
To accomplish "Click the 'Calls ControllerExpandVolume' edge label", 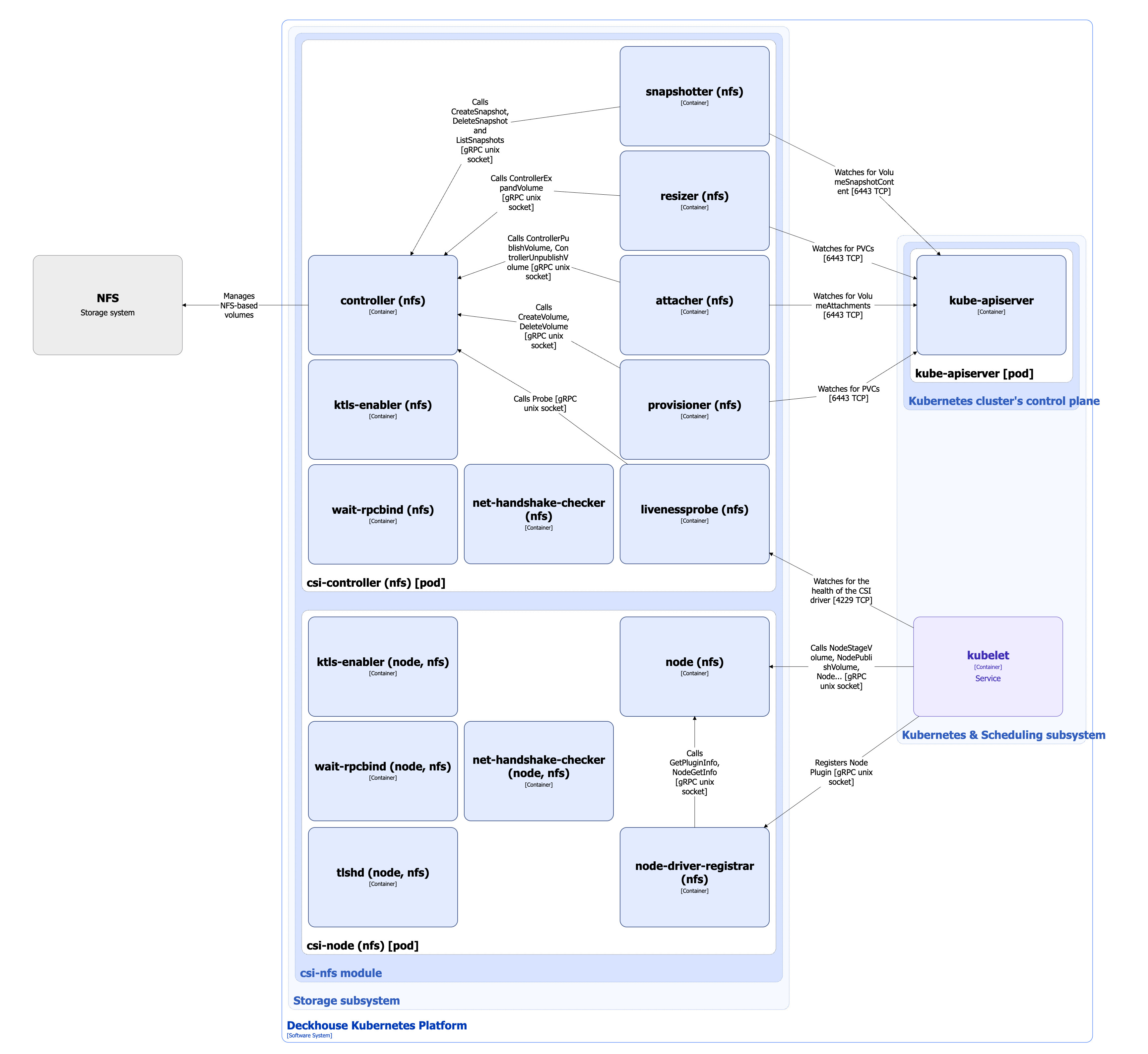I will pos(521,193).
